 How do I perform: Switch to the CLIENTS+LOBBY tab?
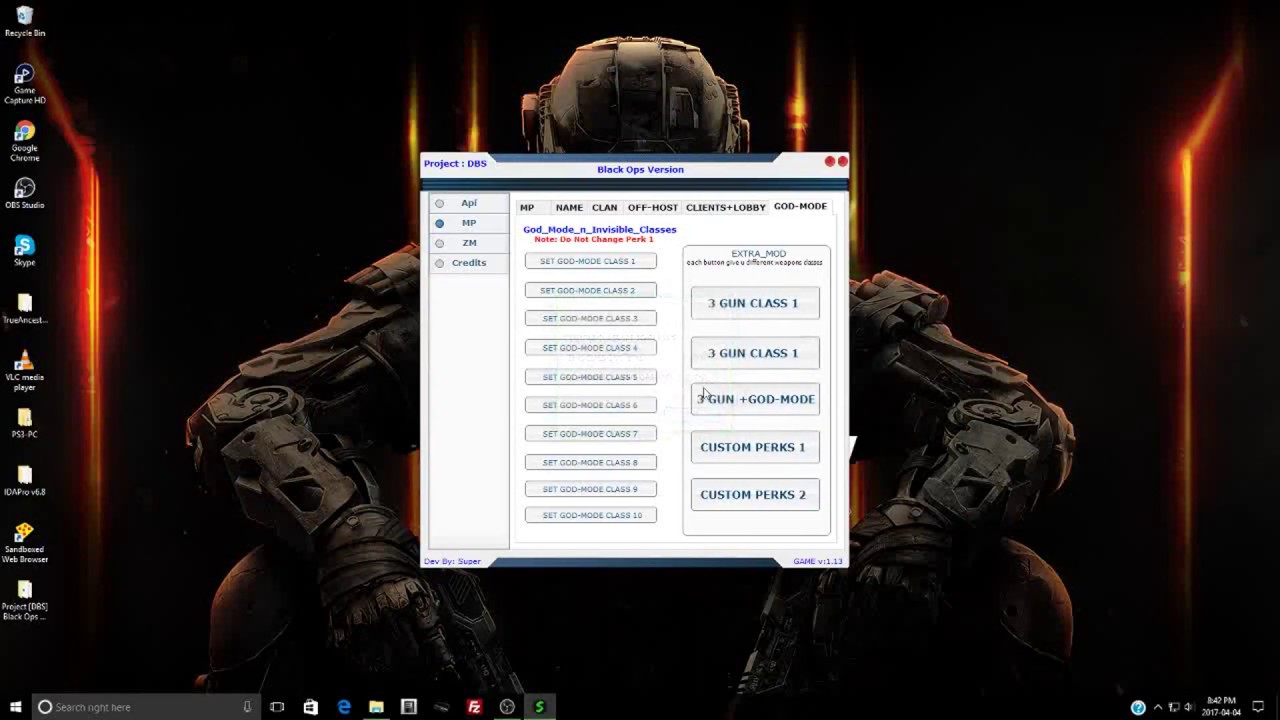pos(726,207)
